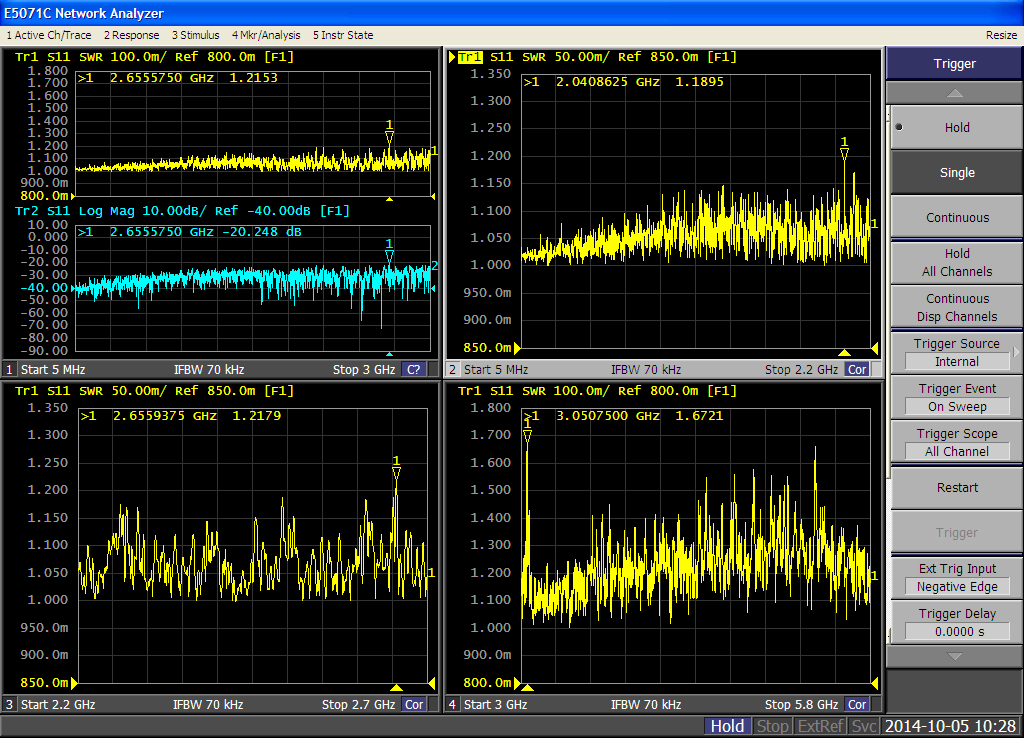Enable Continuous trigger mode
The image size is (1024, 738).
(x=956, y=218)
